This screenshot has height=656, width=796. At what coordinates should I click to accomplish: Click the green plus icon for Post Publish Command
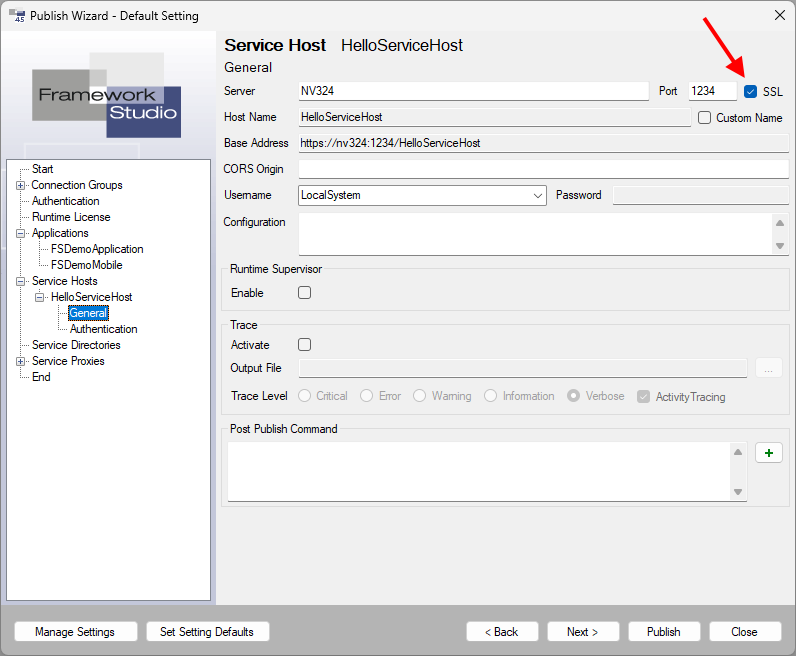768,453
